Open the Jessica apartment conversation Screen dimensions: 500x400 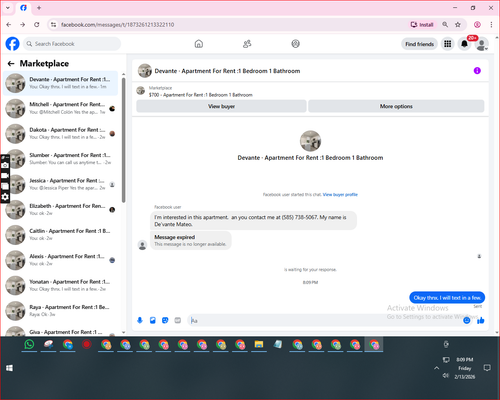tap(61, 184)
